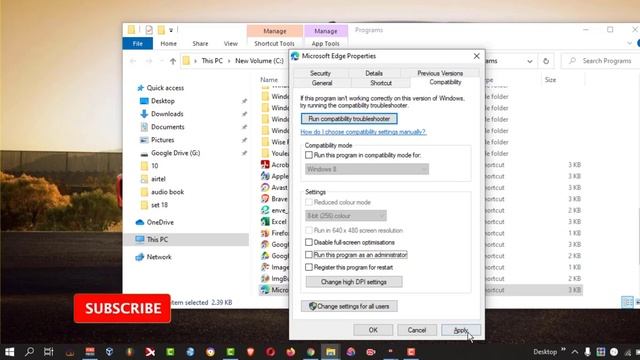Open the View ribbon tab
Image resolution: width=640 pixels, height=360 pixels.
231,43
